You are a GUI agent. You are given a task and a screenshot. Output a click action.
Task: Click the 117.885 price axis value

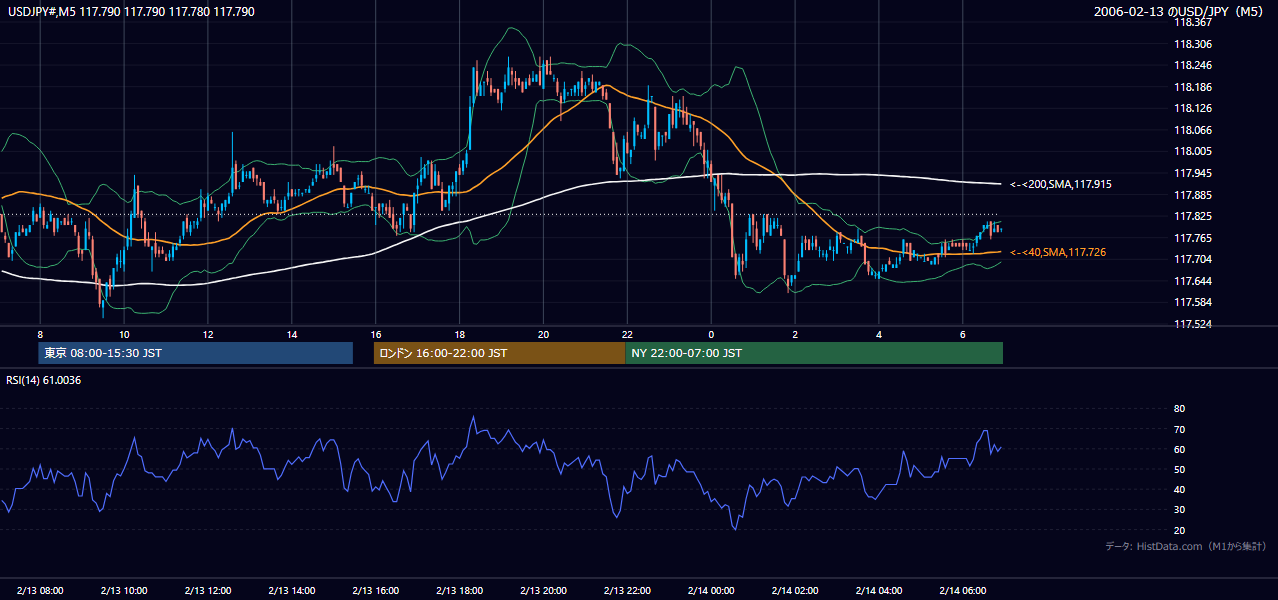coord(1192,195)
